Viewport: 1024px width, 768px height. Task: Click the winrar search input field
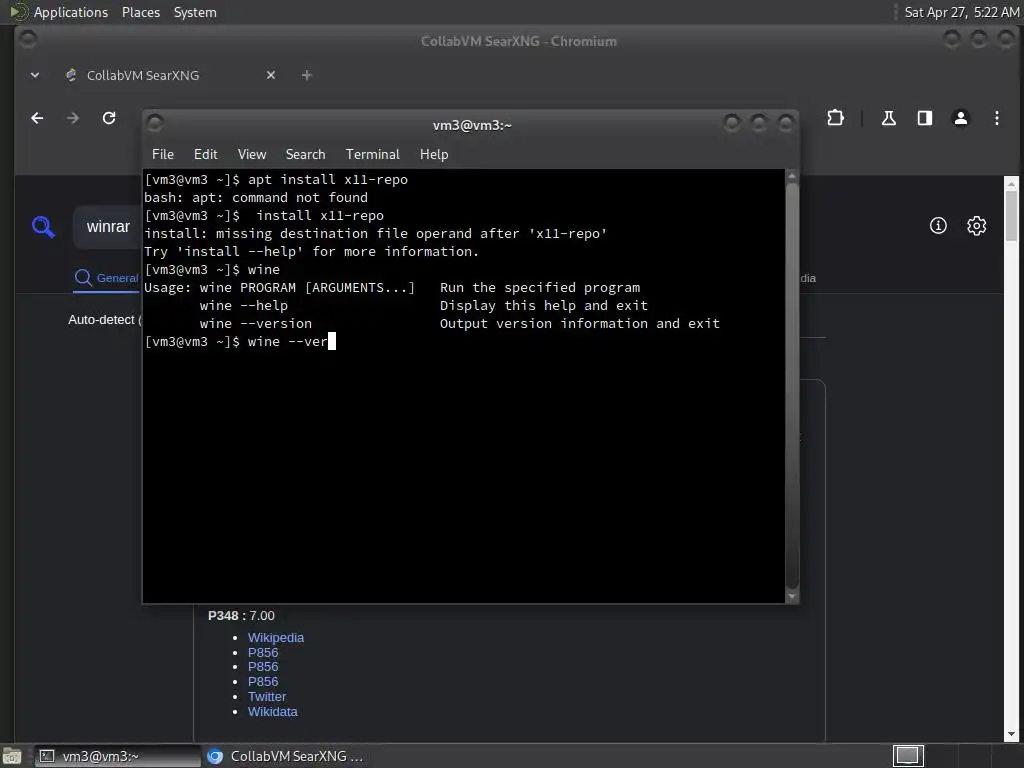[108, 227]
